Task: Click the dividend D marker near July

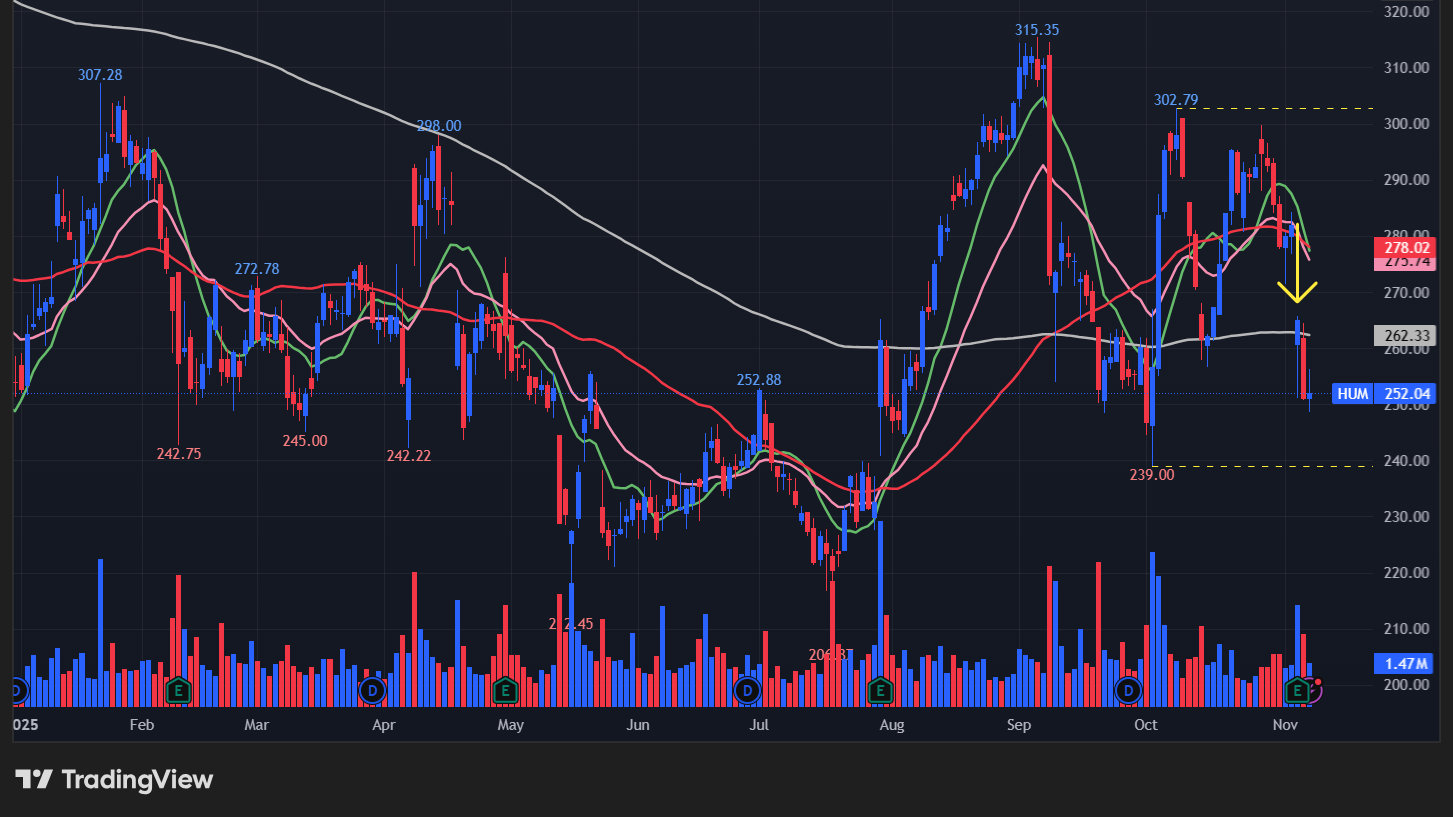Action: pos(746,690)
